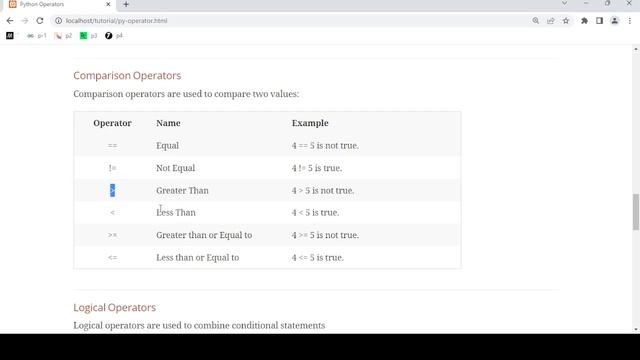
Task: Open the p3 bookmark
Action: [x=89, y=36]
